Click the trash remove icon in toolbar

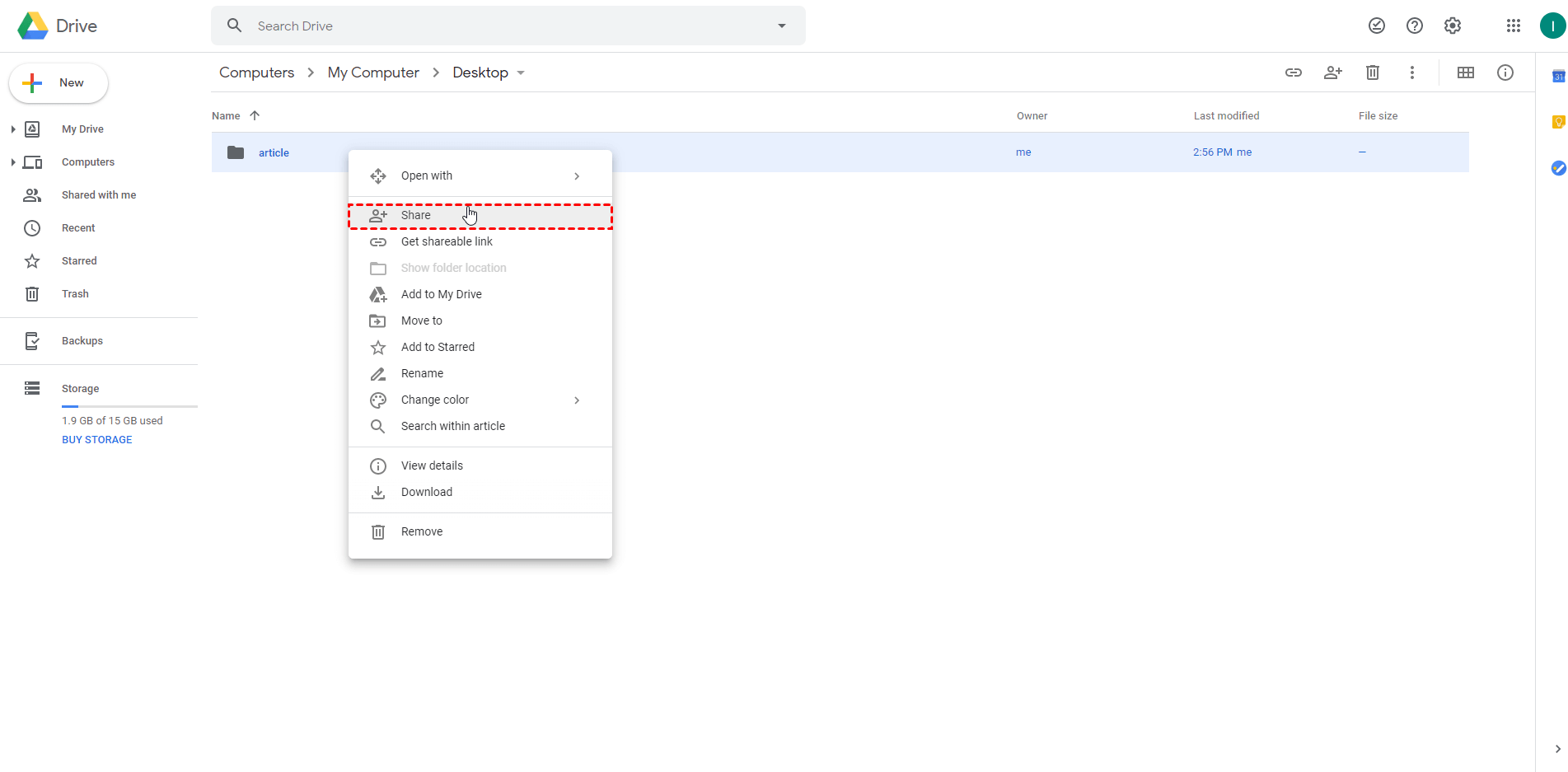(x=1372, y=73)
